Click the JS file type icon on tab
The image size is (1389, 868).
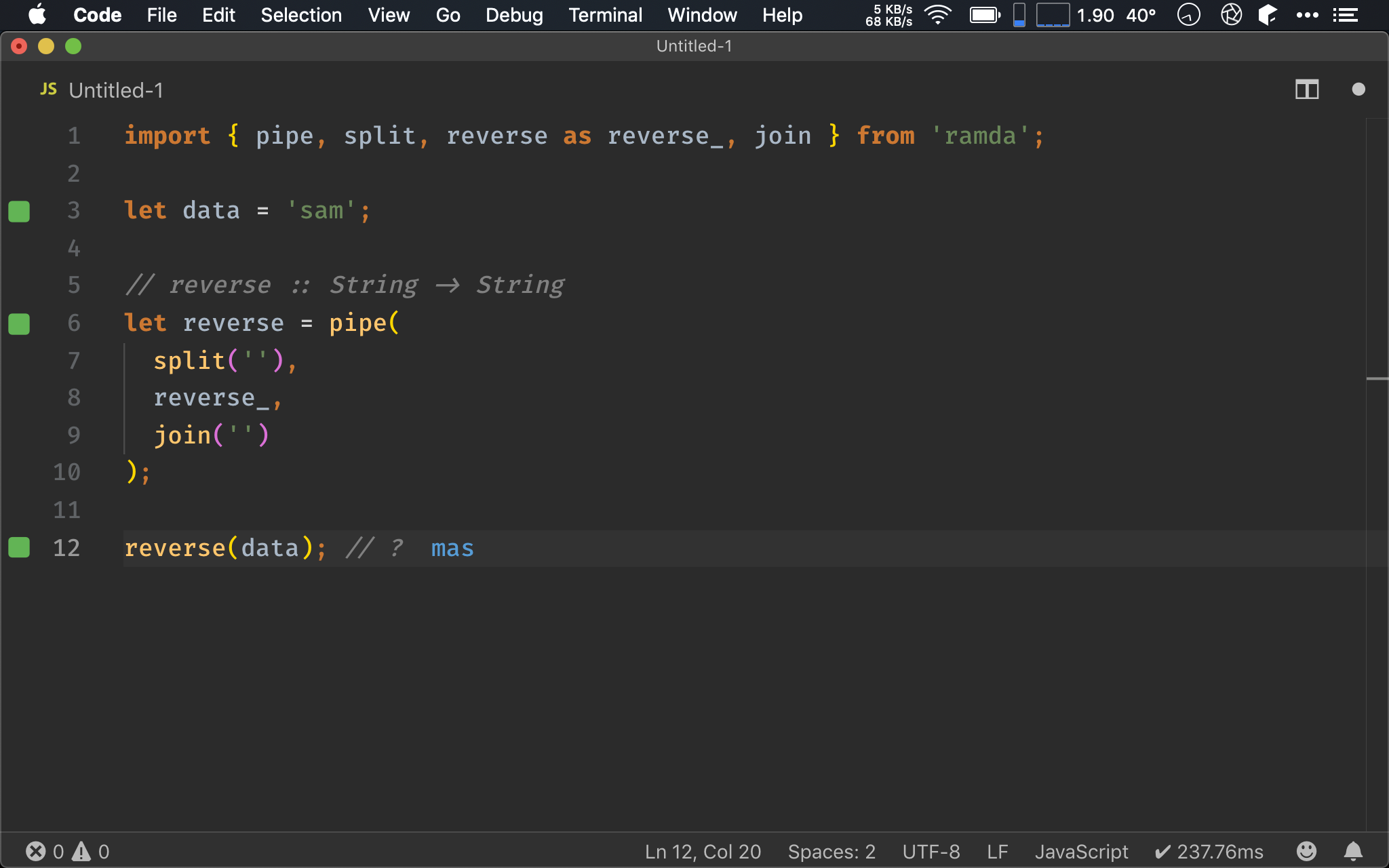tap(48, 90)
